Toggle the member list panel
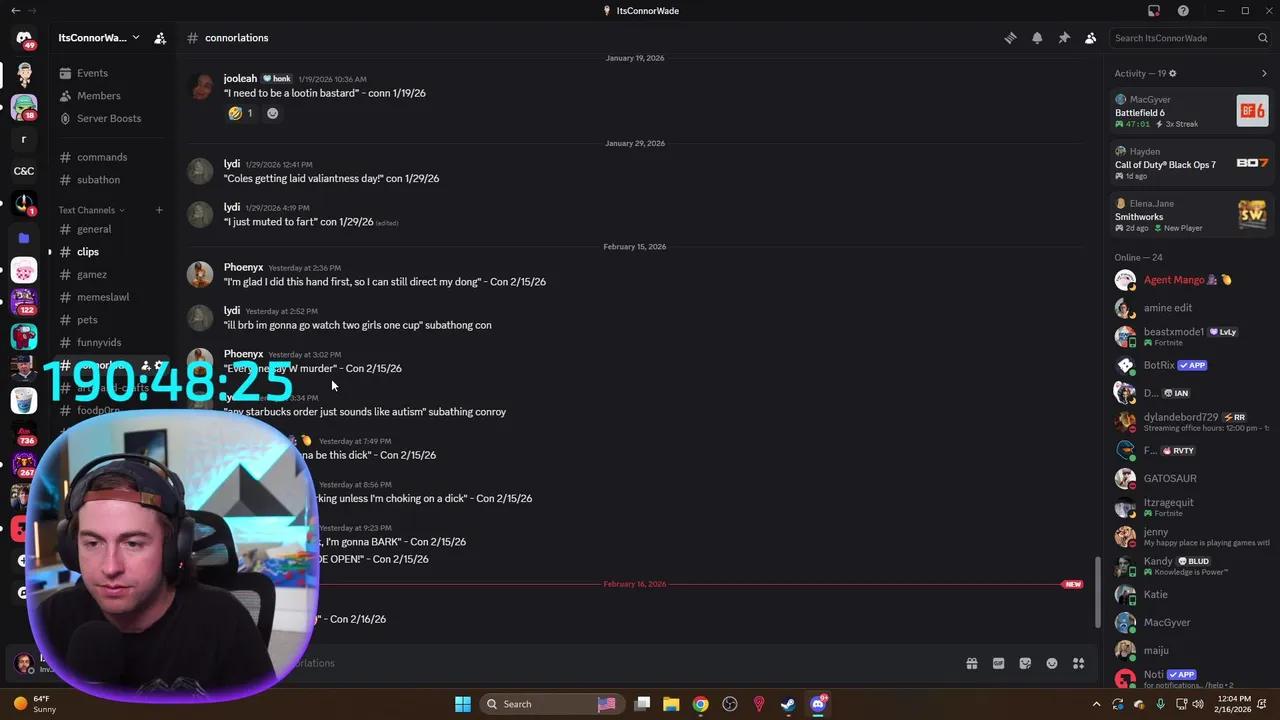Viewport: 1280px width, 720px height. pos(1091,38)
